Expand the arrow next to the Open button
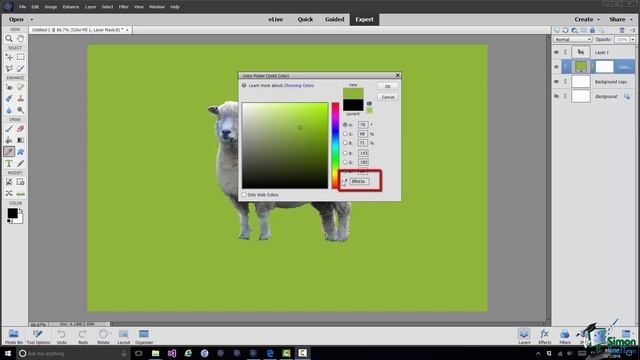The height and width of the screenshot is (360, 640). (31, 20)
